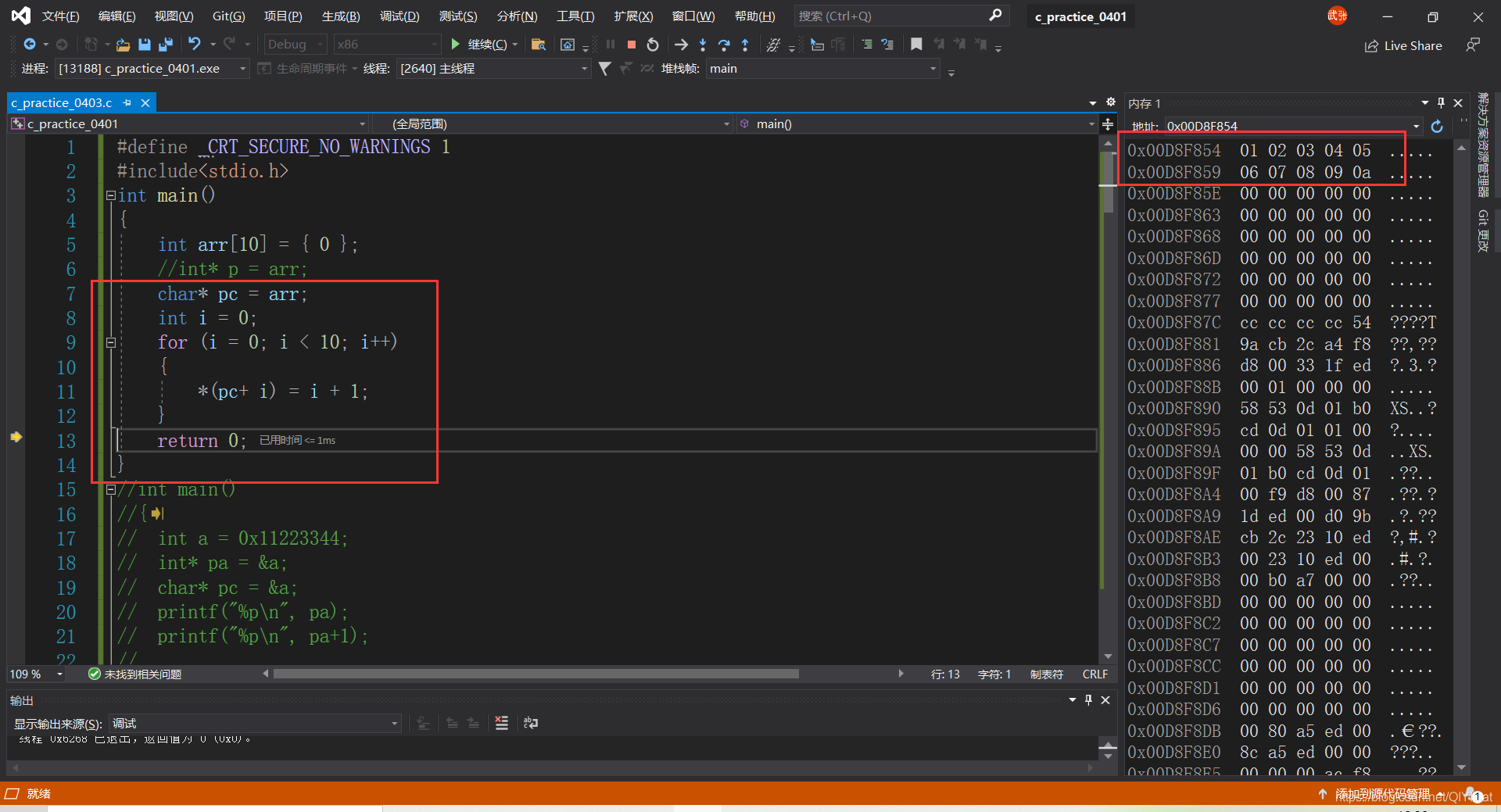Click the uncomment selected lines icon
1501x812 pixels.
(887, 45)
